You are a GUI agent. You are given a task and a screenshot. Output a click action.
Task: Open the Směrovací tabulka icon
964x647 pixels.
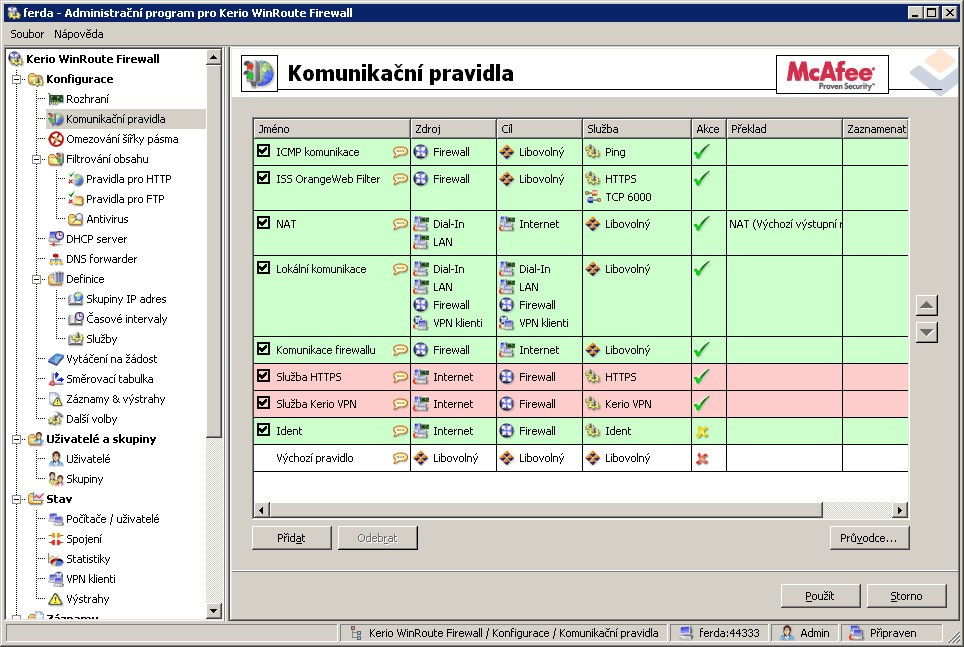(x=56, y=379)
